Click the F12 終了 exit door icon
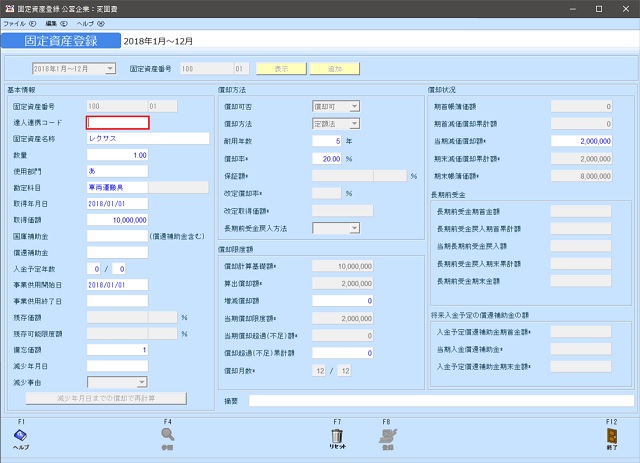The height and width of the screenshot is (463, 640). (611, 434)
